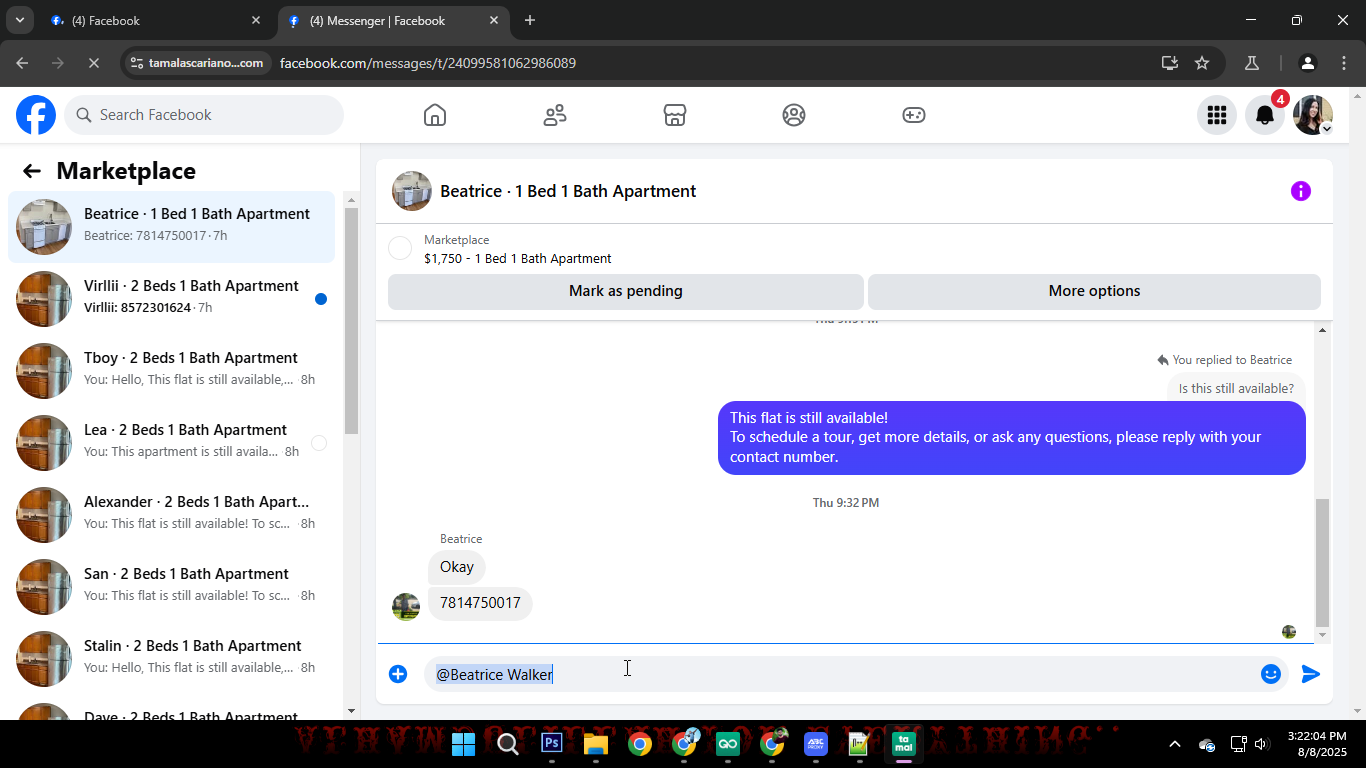Viewport: 1366px width, 768px height.
Task: Toggle the read circle on Lea conversation
Action: click(319, 443)
